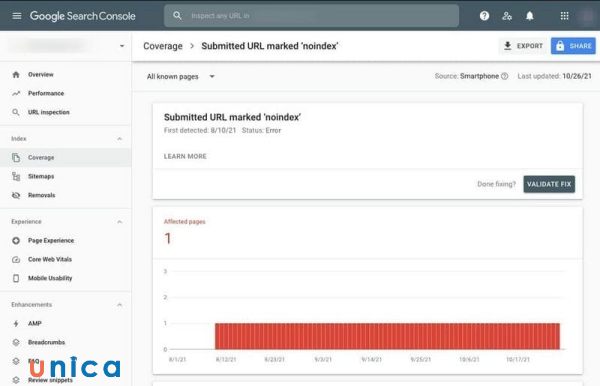Open the property selector dropdown
Viewport: 600px width, 386px height.
(x=66, y=46)
